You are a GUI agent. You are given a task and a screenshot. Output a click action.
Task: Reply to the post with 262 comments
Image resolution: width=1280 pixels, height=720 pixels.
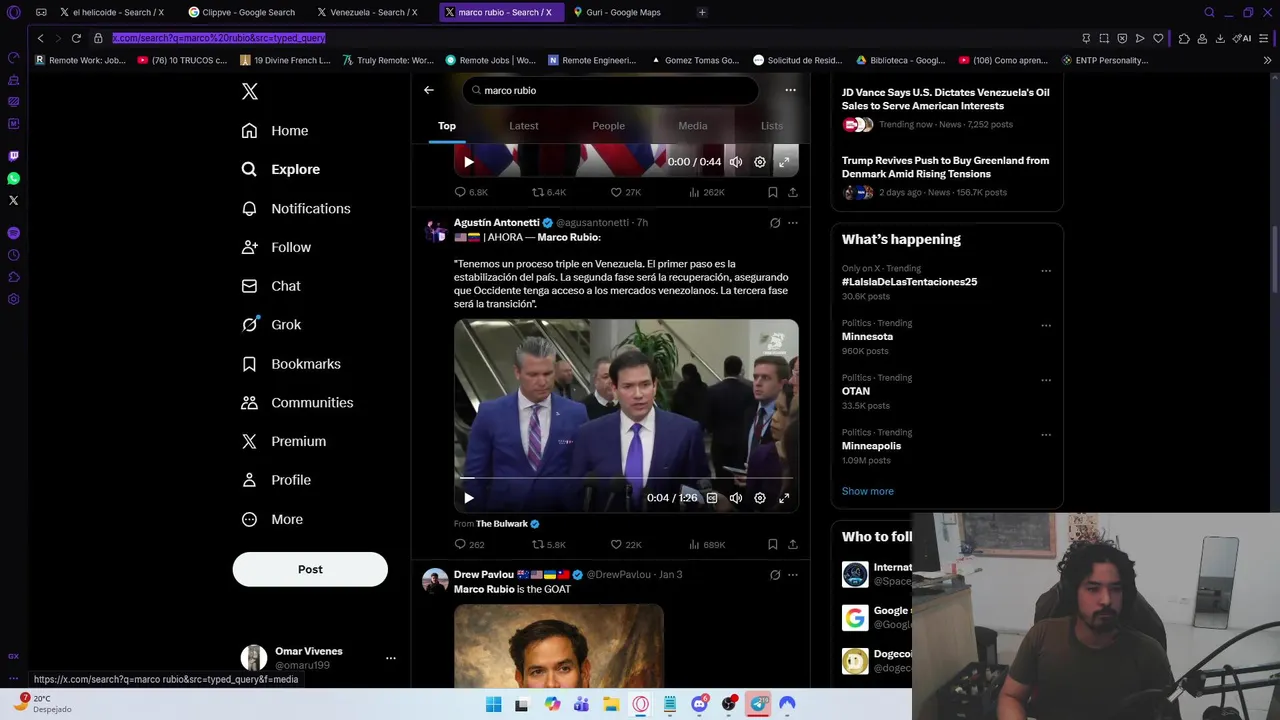[469, 545]
